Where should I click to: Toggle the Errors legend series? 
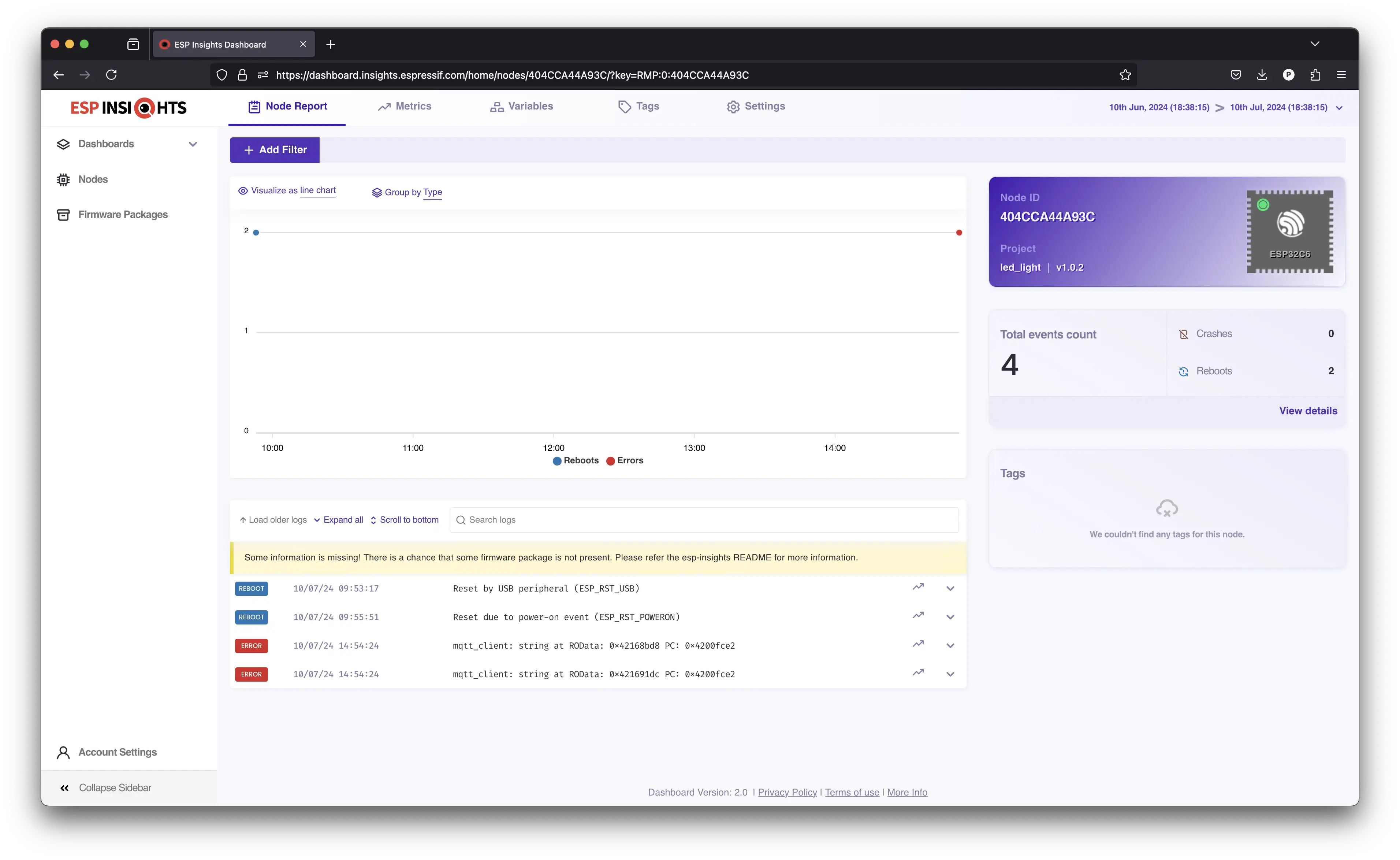[x=625, y=461]
